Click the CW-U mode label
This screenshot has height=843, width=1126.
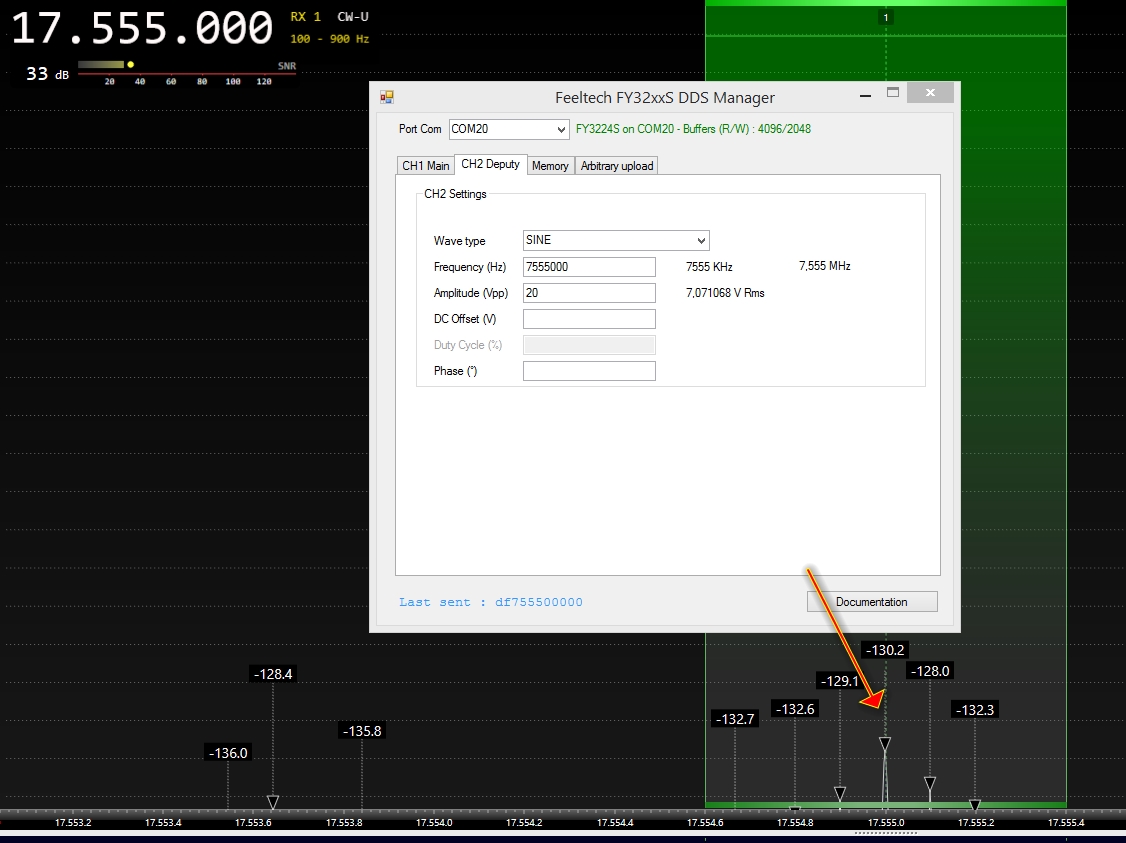point(353,17)
